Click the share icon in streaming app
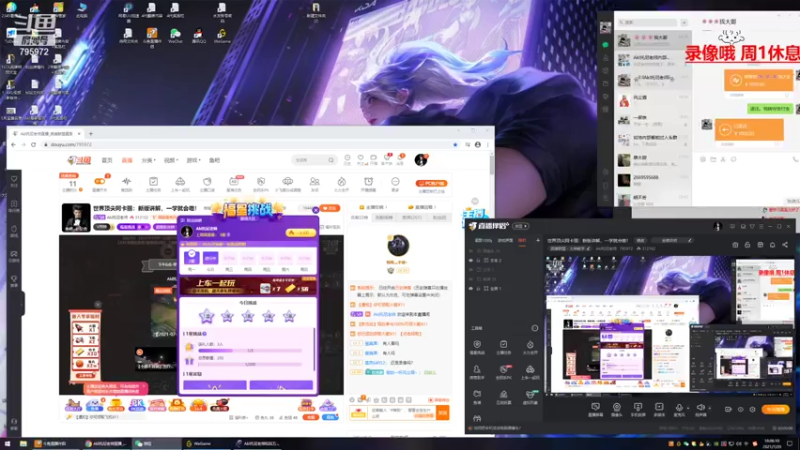 (785, 245)
